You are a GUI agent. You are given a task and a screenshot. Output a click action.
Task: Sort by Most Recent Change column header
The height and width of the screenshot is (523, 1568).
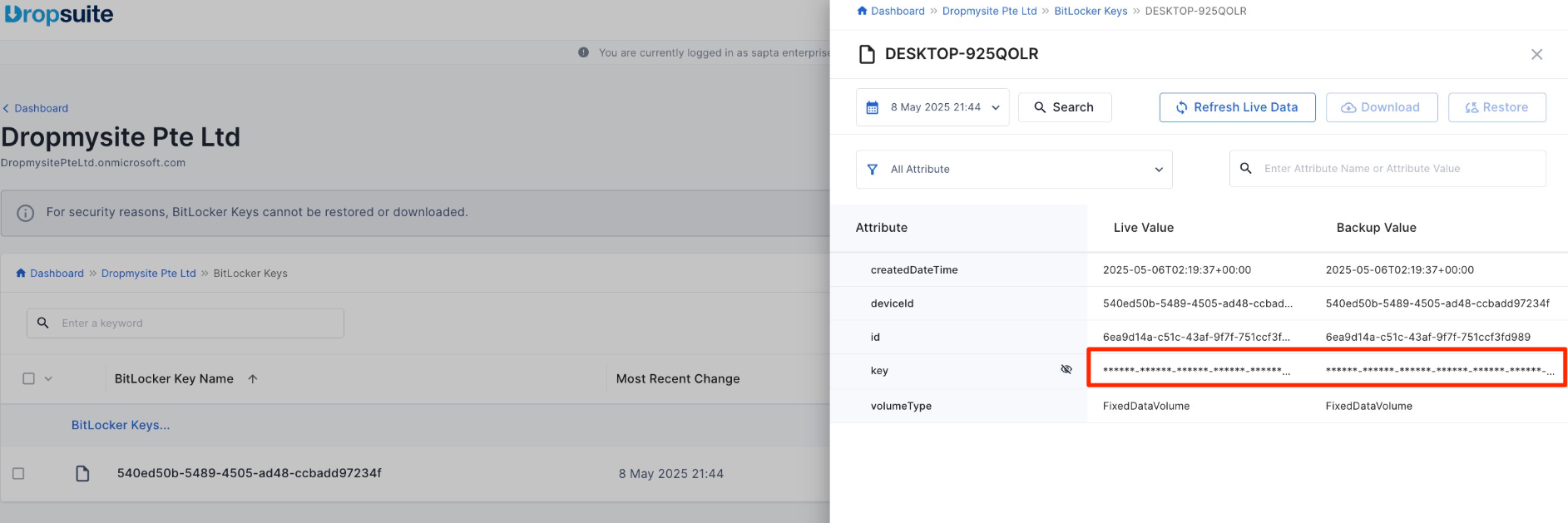(678, 378)
